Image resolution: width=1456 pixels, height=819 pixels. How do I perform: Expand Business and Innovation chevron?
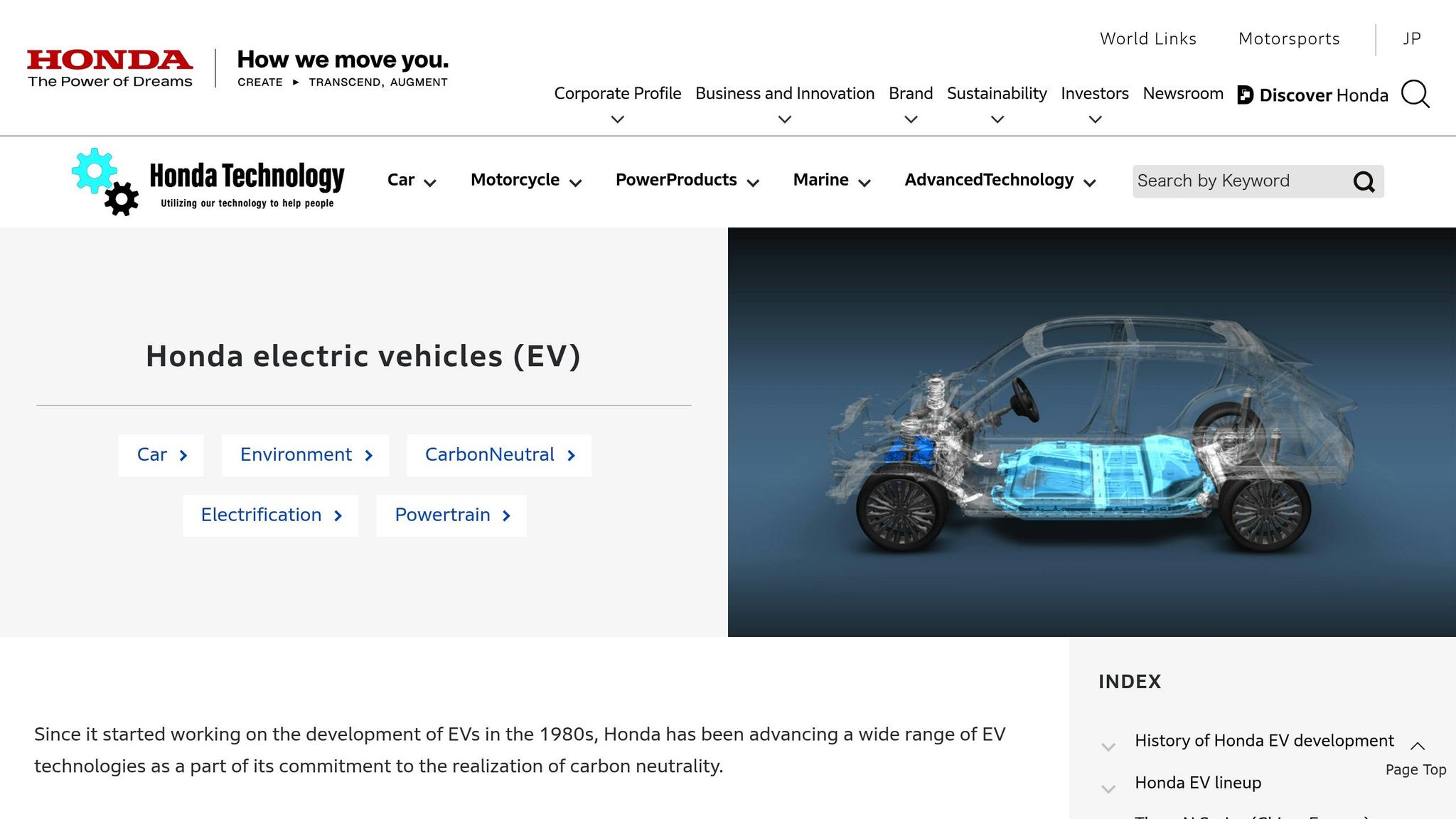785,119
